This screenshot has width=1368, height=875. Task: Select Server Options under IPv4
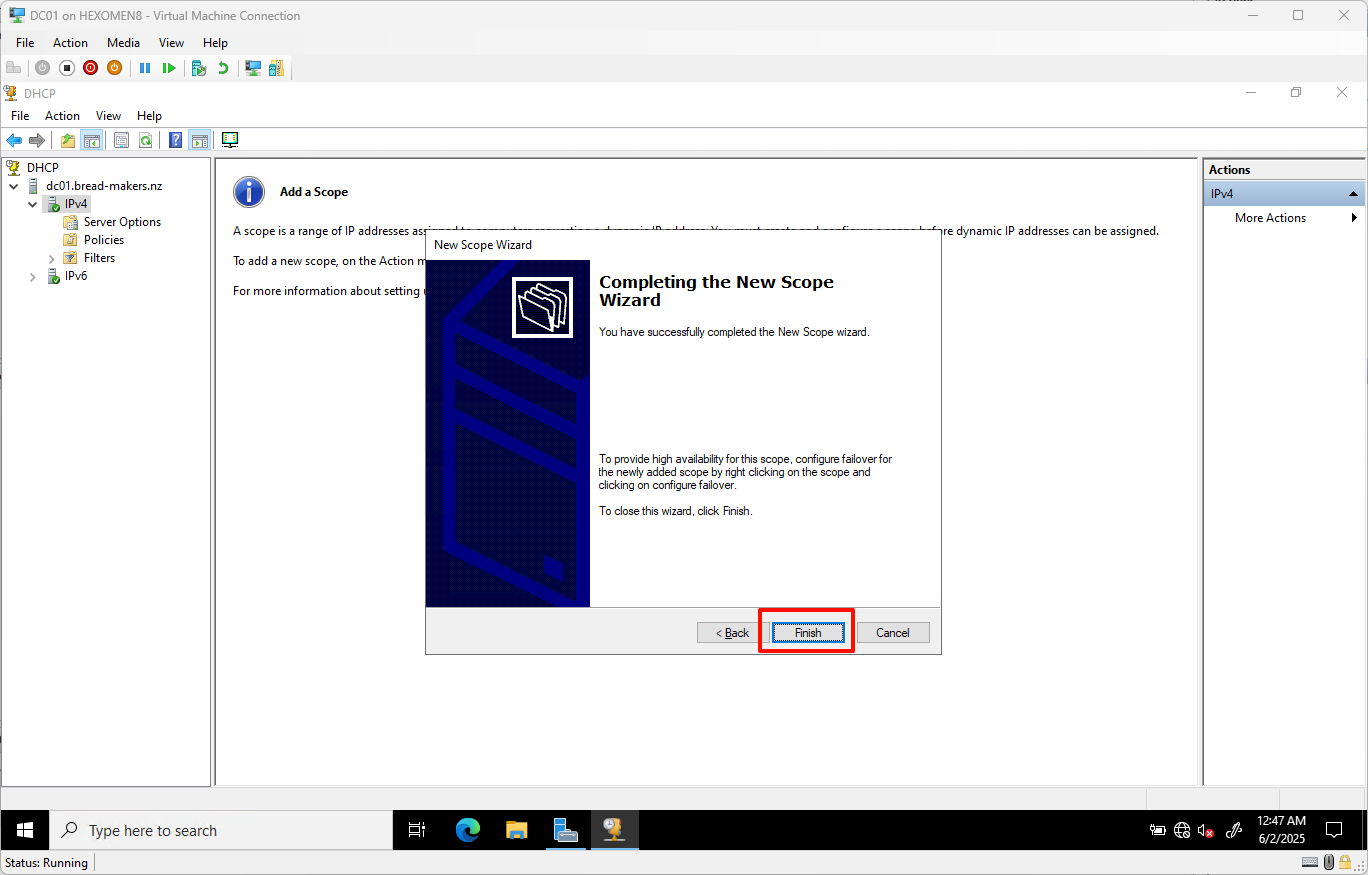point(122,221)
